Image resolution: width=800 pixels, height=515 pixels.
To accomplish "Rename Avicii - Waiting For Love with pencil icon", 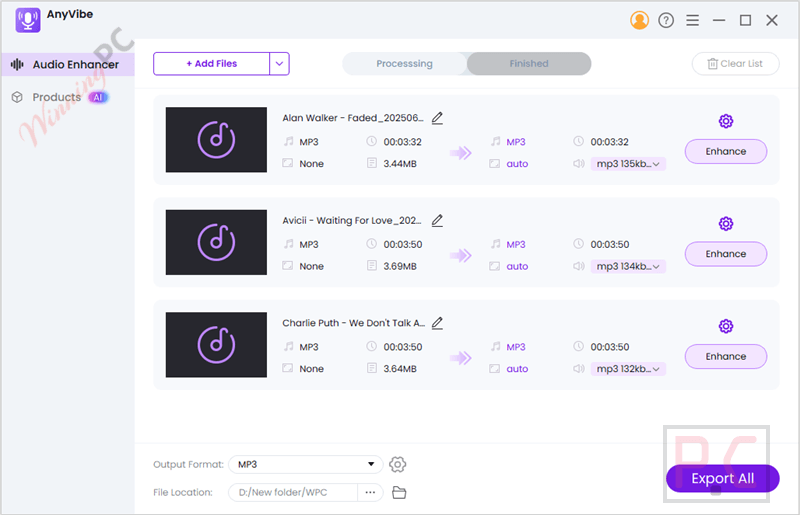I will click(x=437, y=221).
